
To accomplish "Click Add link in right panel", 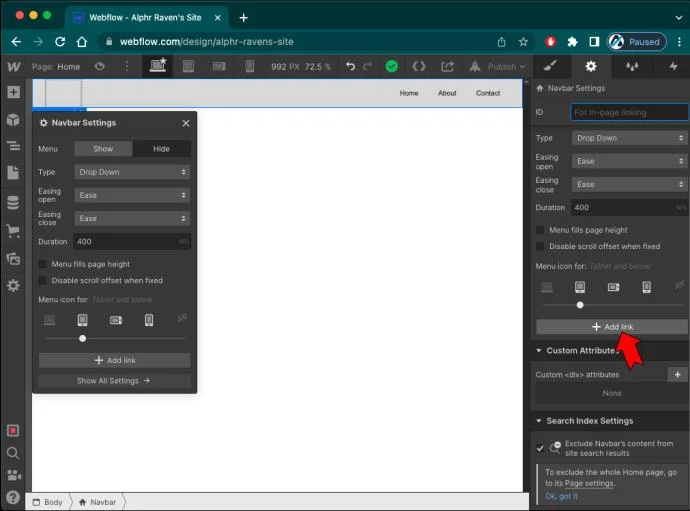I will coord(612,327).
